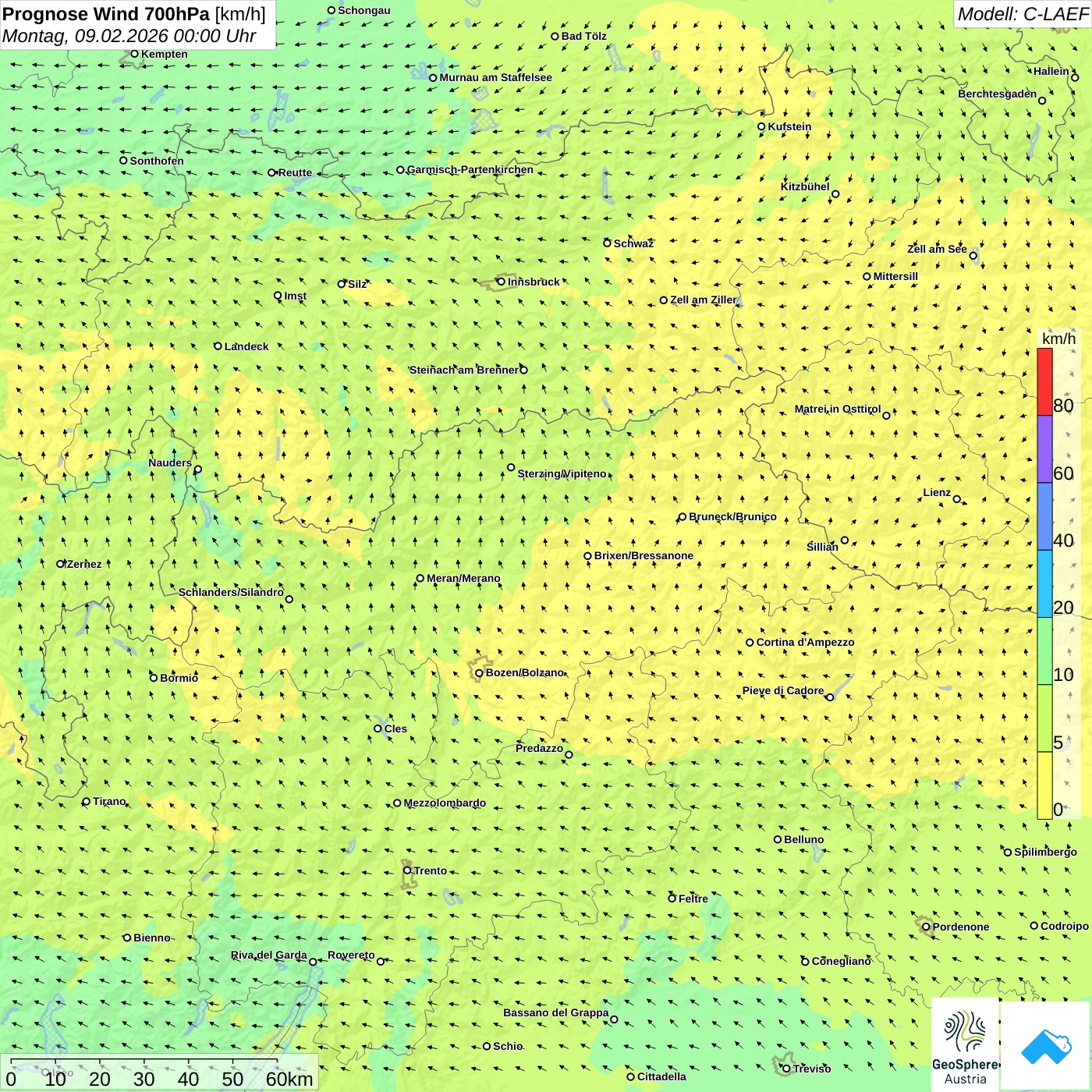This screenshot has width=1092, height=1092.
Task: Click the "60km" scale bar label
Action: coord(289,1079)
